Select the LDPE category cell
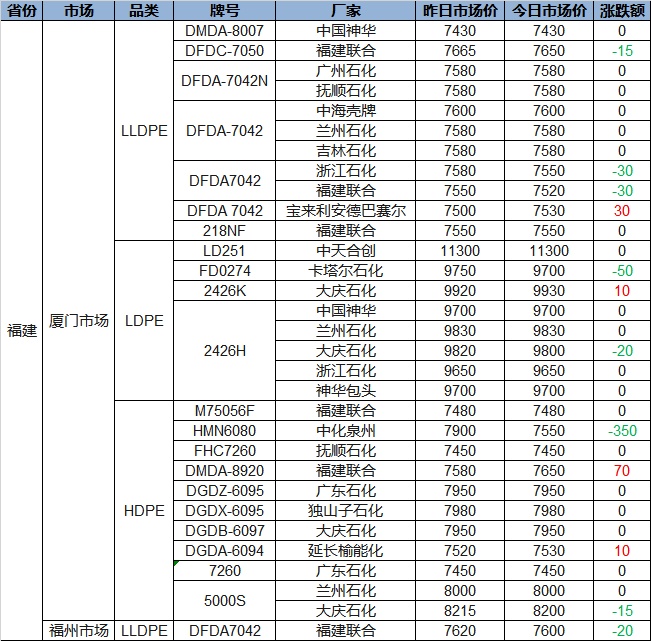 click(x=144, y=320)
